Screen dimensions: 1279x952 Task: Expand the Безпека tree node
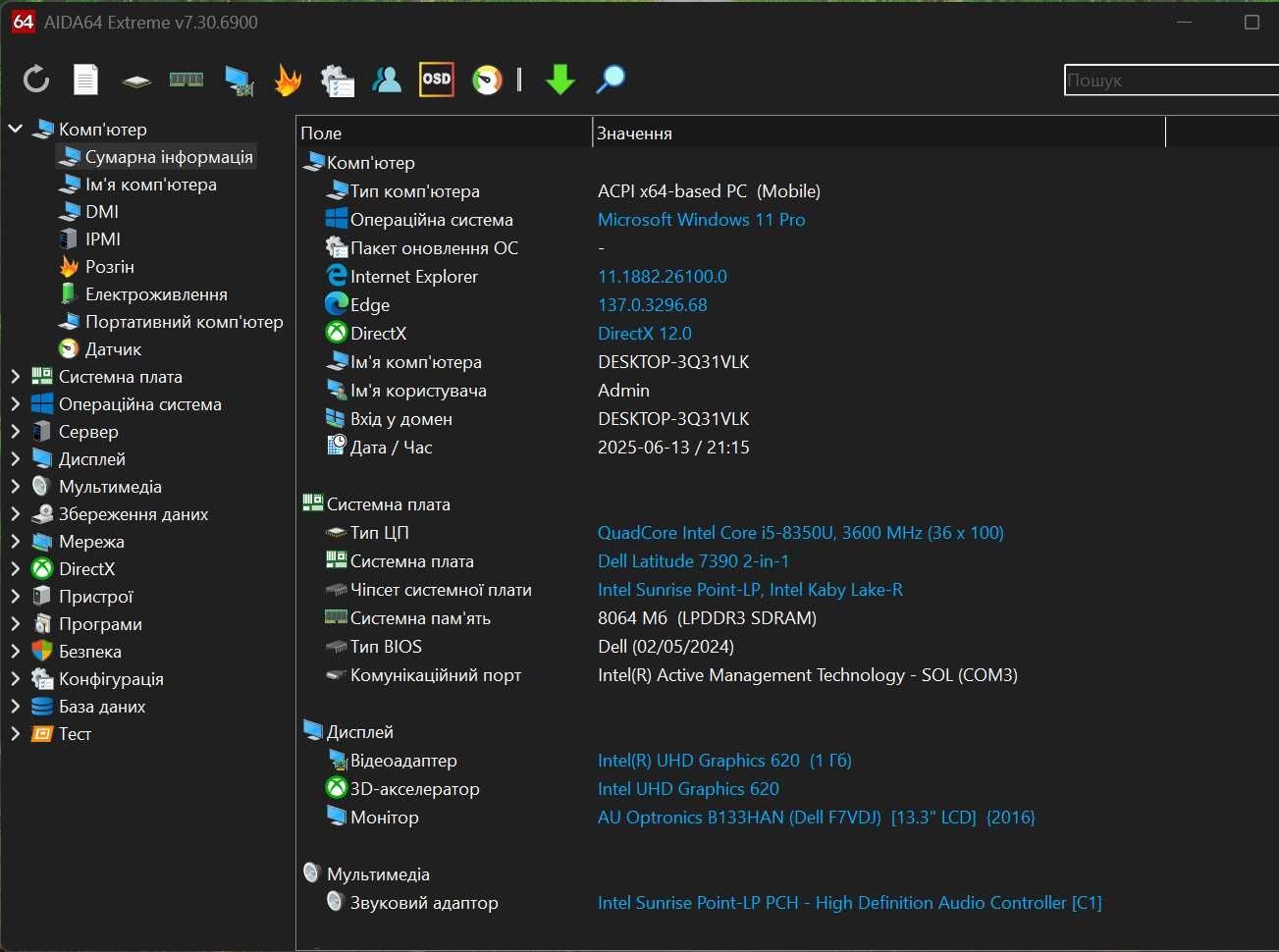pyautogui.click(x=15, y=651)
